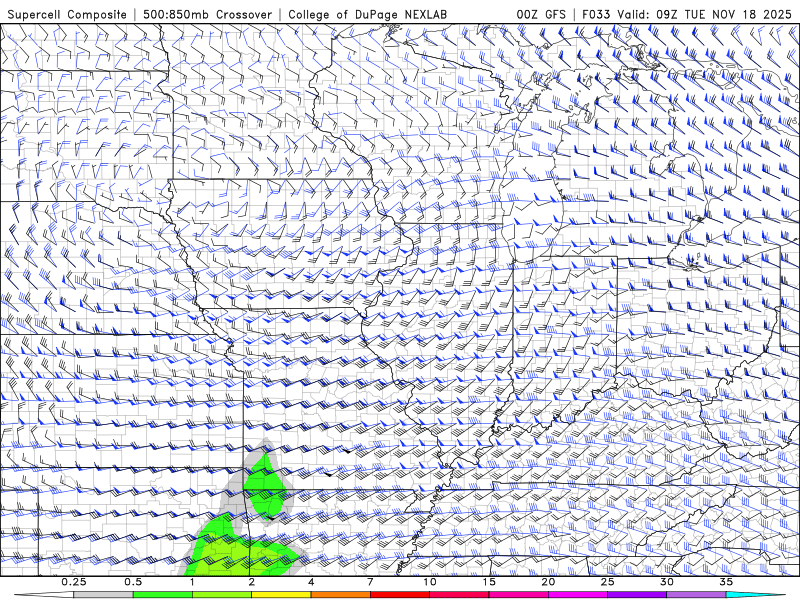Image resolution: width=800 pixels, height=600 pixels.
Task: Select the legend value 10
Action: 430,582
